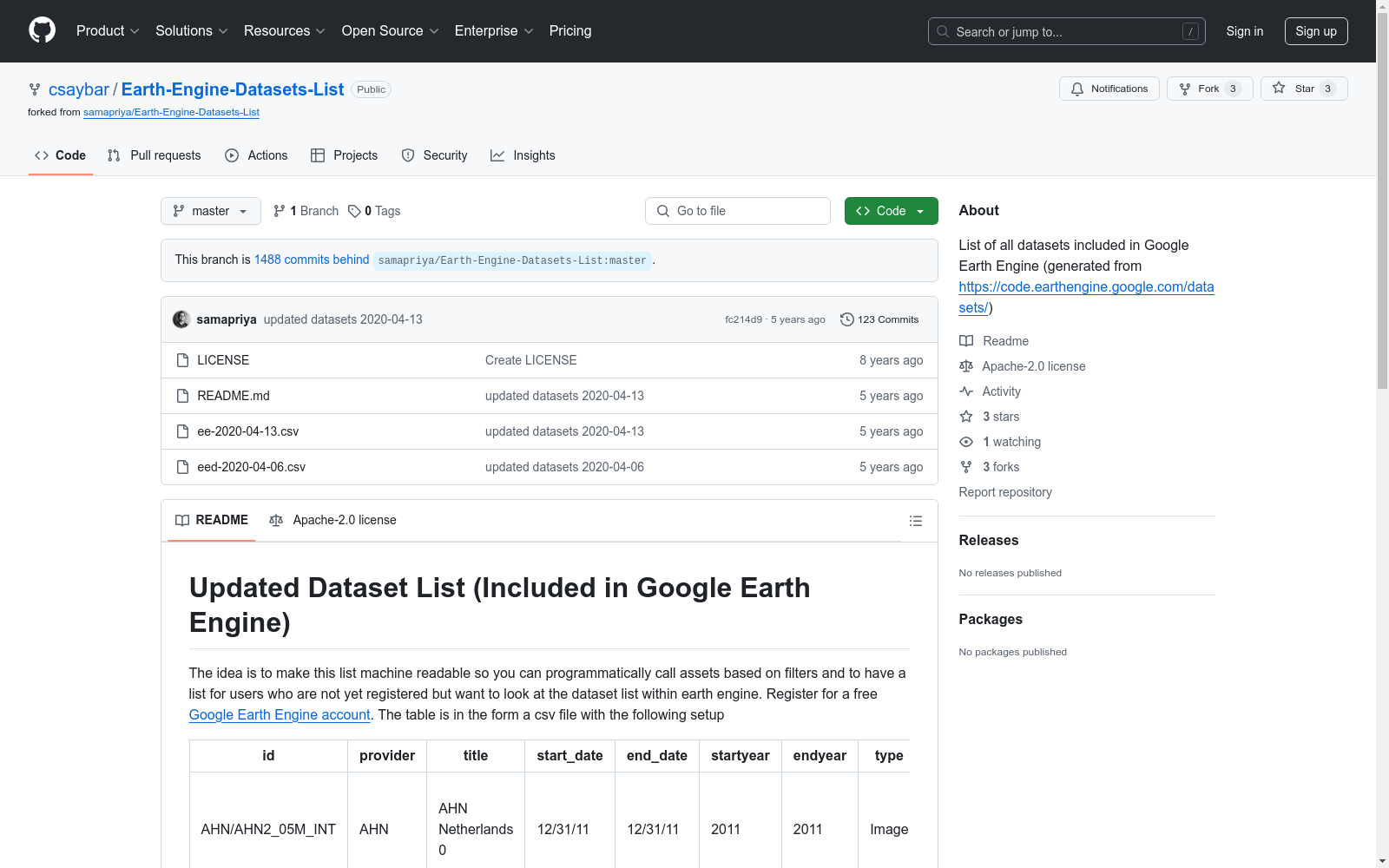Open the eed-2020-04-06.csv file

tap(252, 467)
